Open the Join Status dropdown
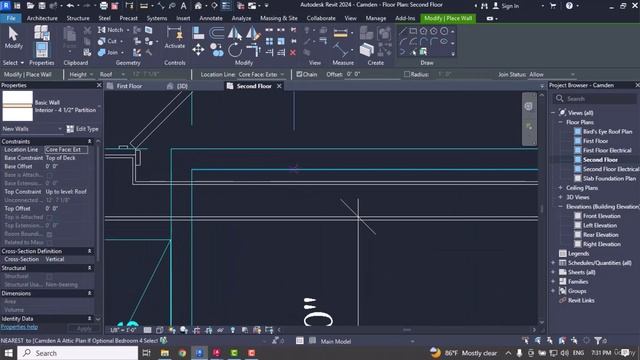This screenshot has width=640, height=360. (552, 75)
